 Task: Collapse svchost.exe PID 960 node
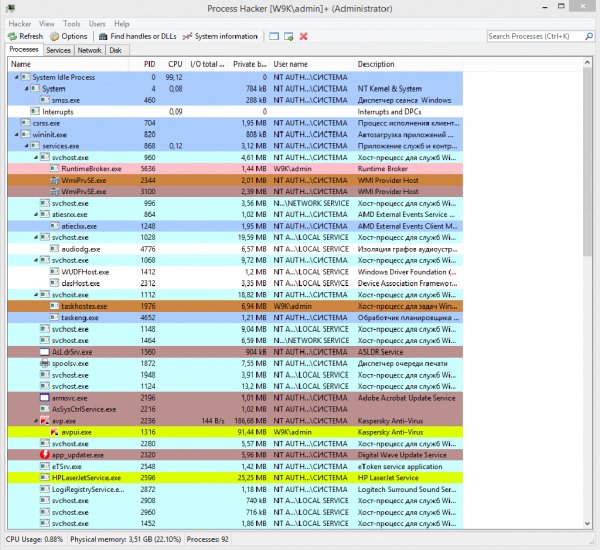pos(36,158)
